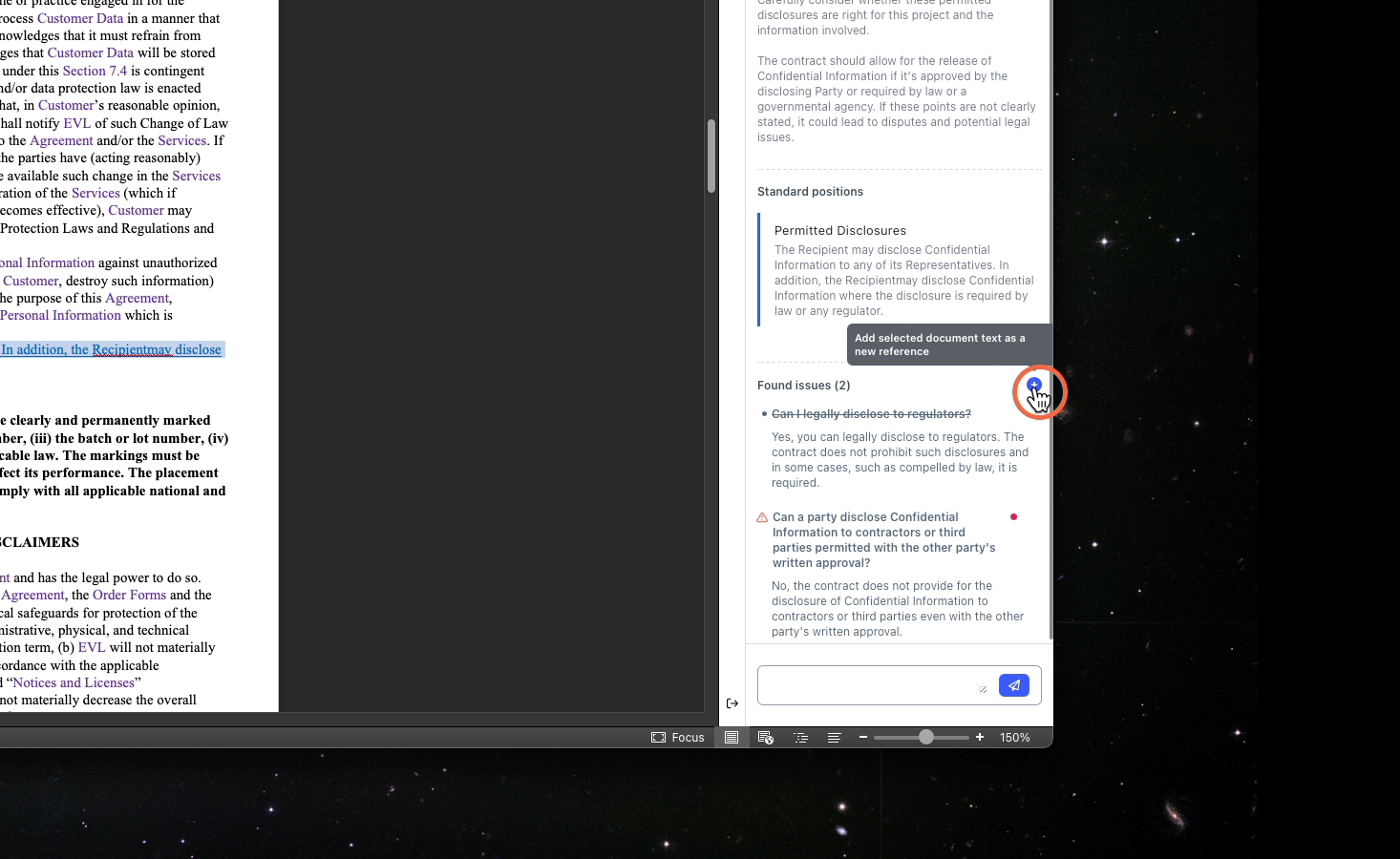The image size is (1400, 859).
Task: Click the resize grip in the chat input
Action: [x=983, y=689]
